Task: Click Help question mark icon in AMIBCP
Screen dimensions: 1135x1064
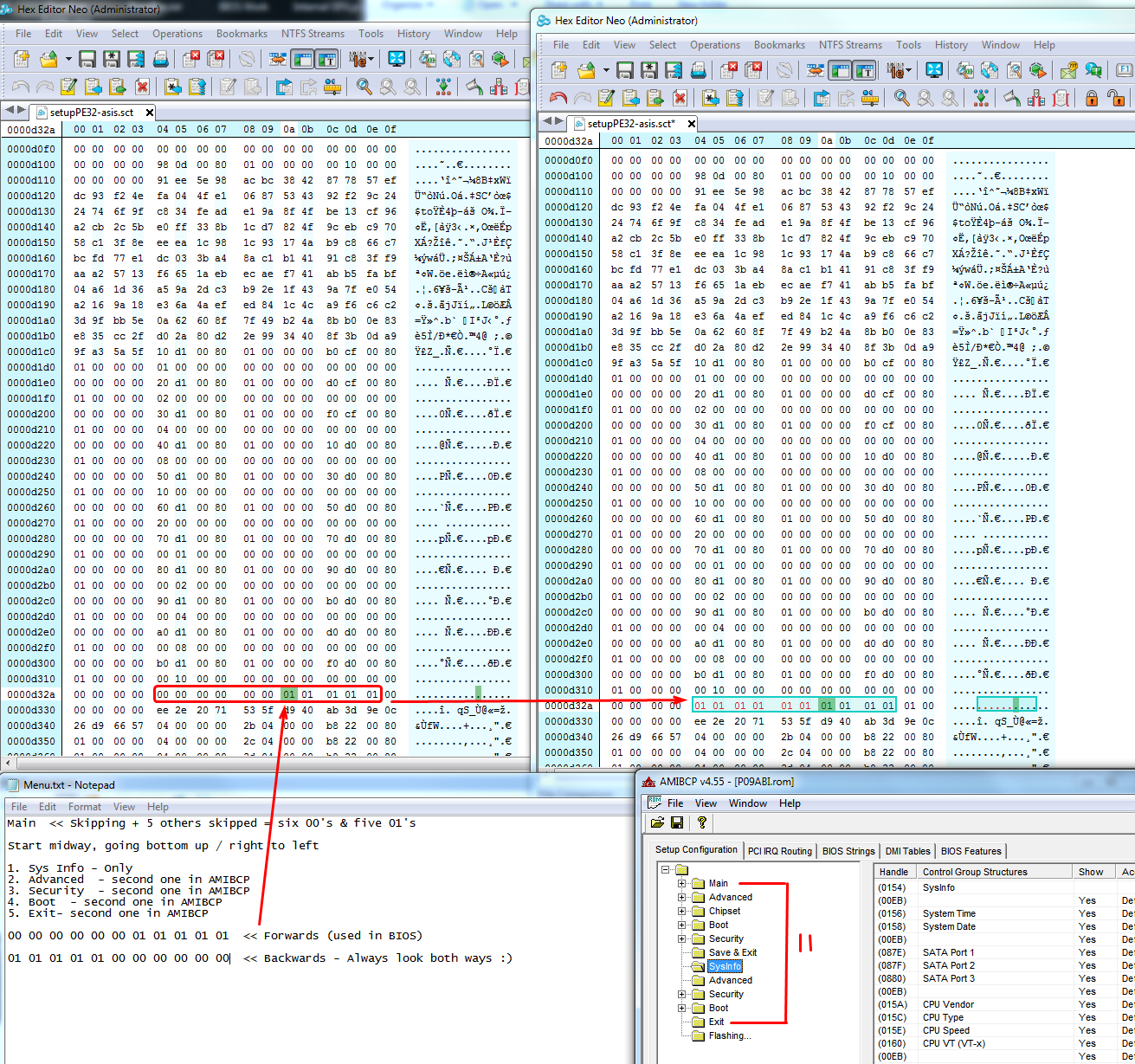Action: pos(701,822)
